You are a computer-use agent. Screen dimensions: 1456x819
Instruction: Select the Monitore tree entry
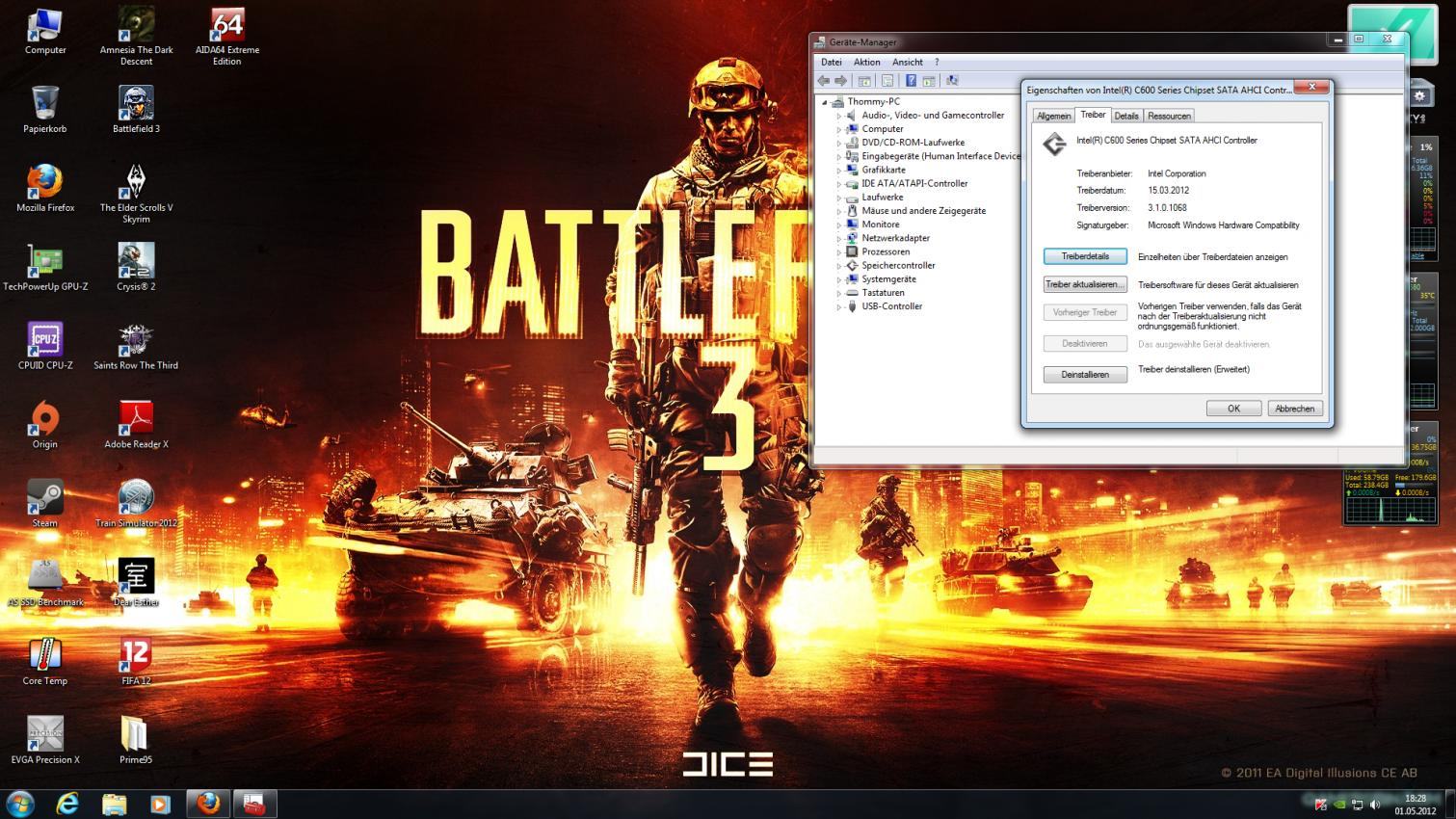880,225
